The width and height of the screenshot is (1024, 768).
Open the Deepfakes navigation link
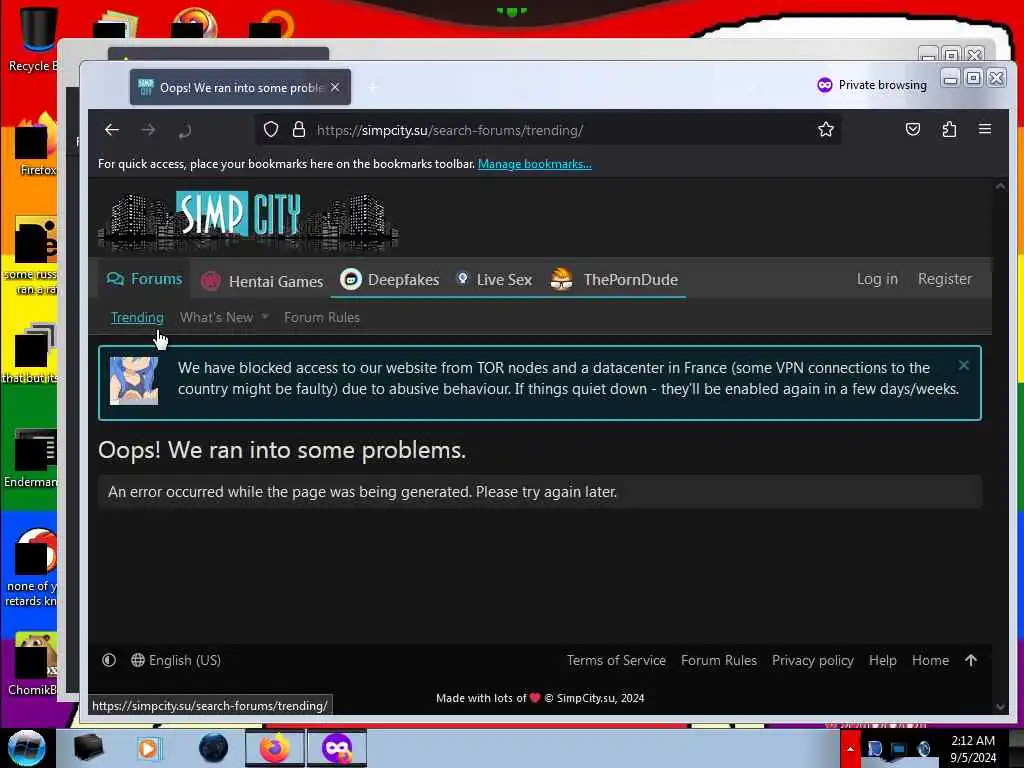point(390,280)
